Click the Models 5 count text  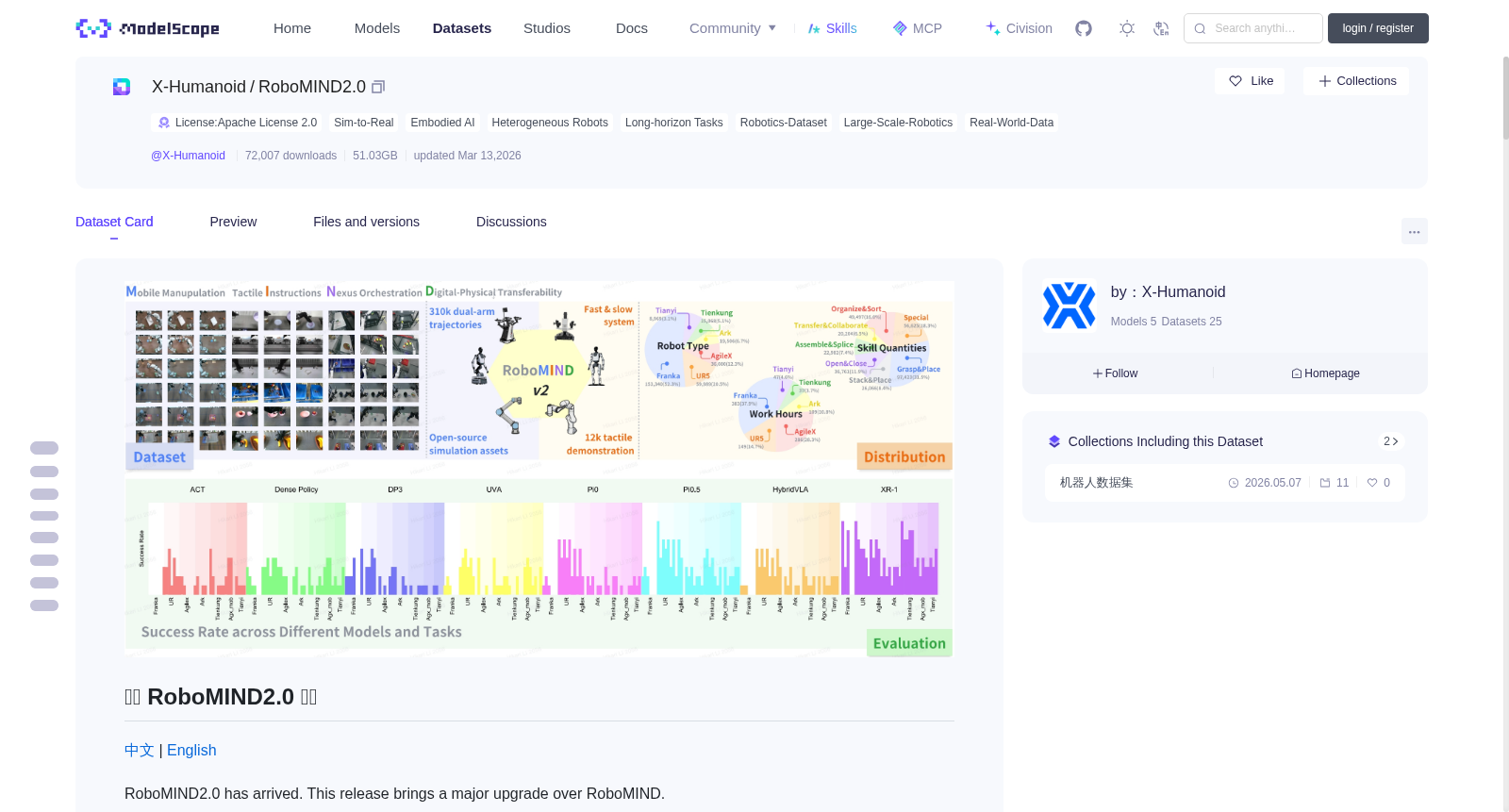1133,322
